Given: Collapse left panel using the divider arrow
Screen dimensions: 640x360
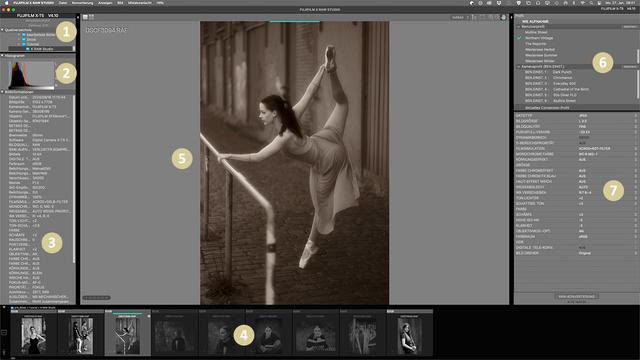Looking at the screenshot, I should (78, 18).
